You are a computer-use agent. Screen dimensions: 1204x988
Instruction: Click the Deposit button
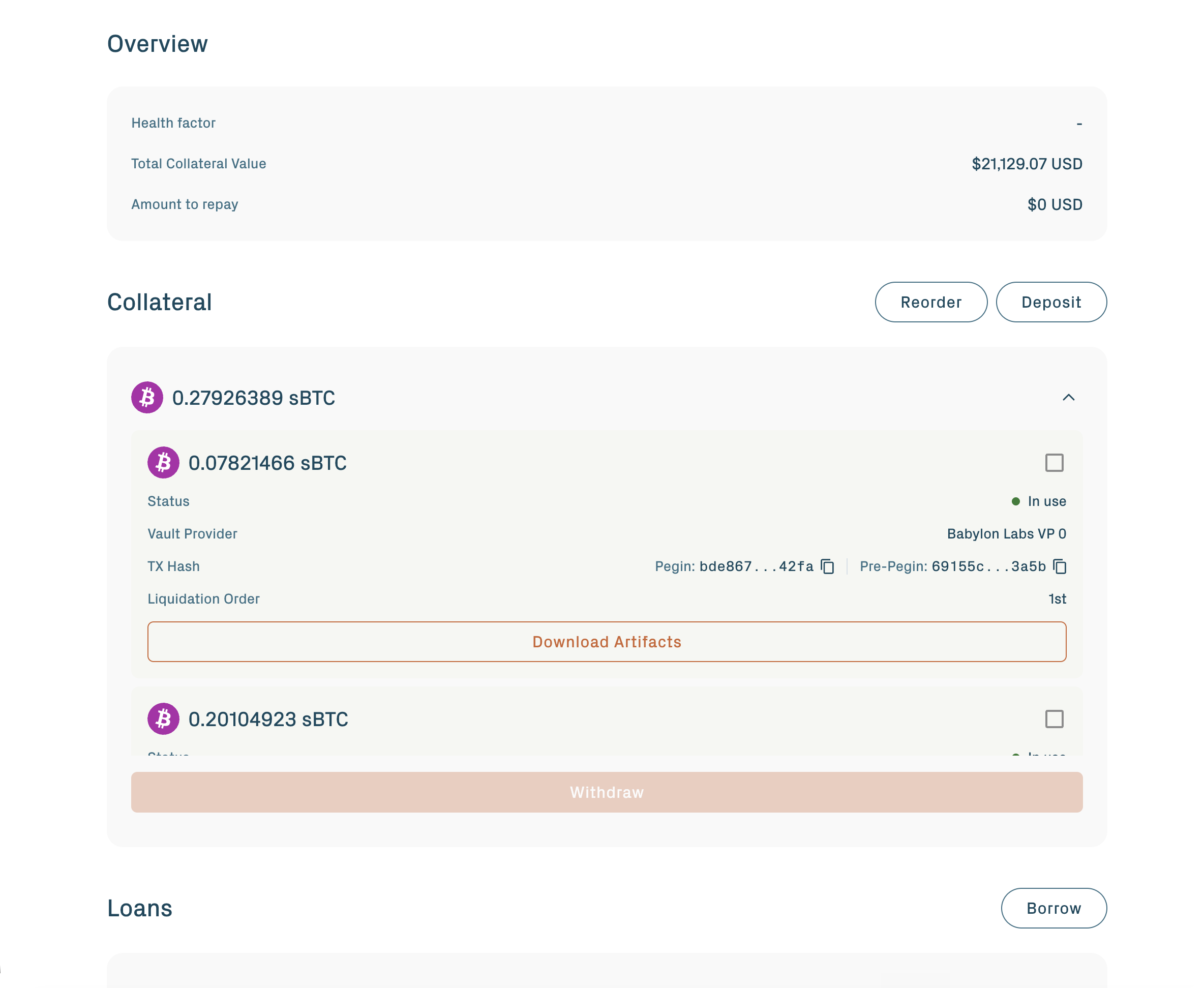[x=1051, y=302]
